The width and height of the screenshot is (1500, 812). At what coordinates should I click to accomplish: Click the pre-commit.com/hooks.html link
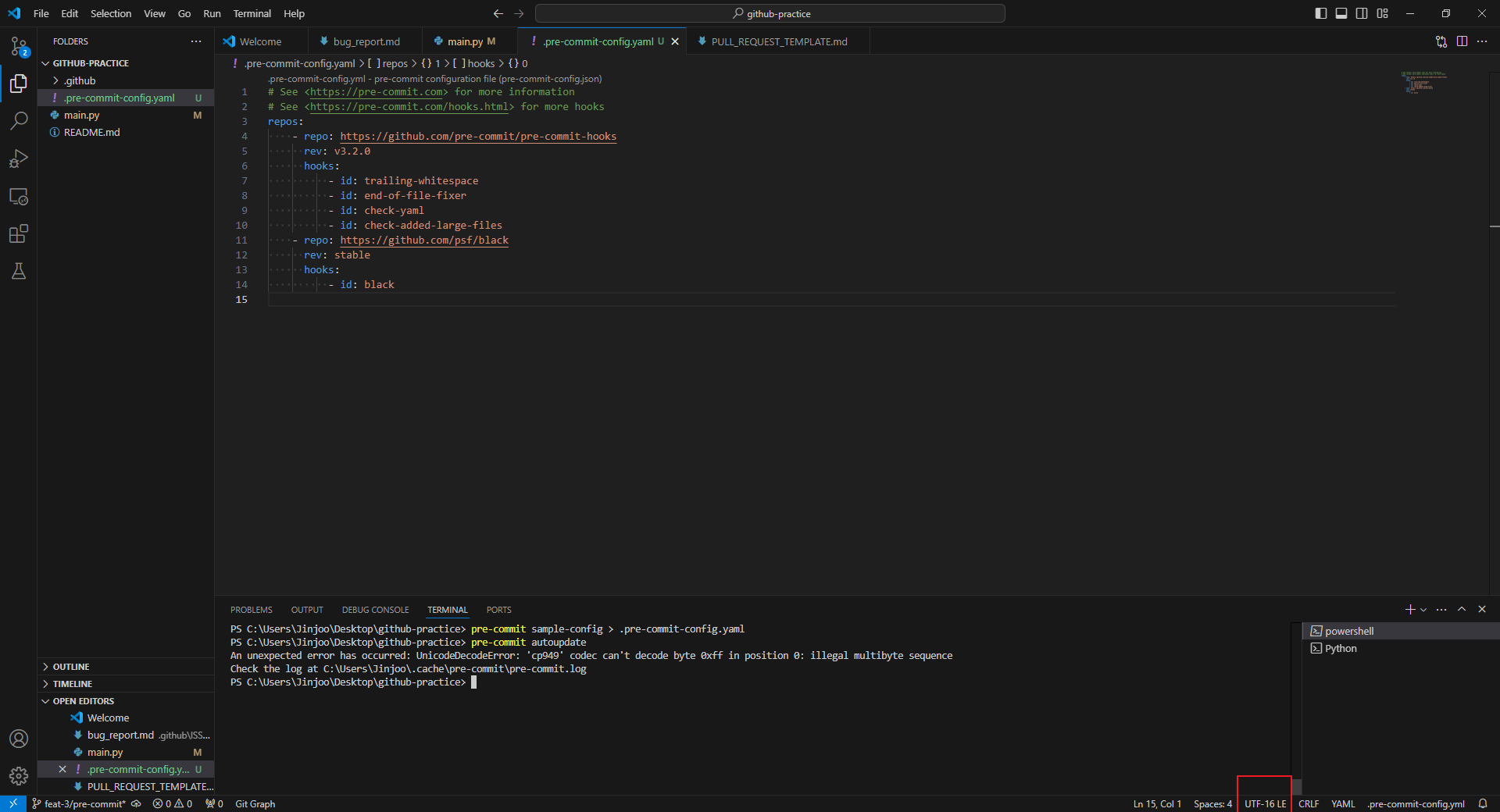point(409,107)
